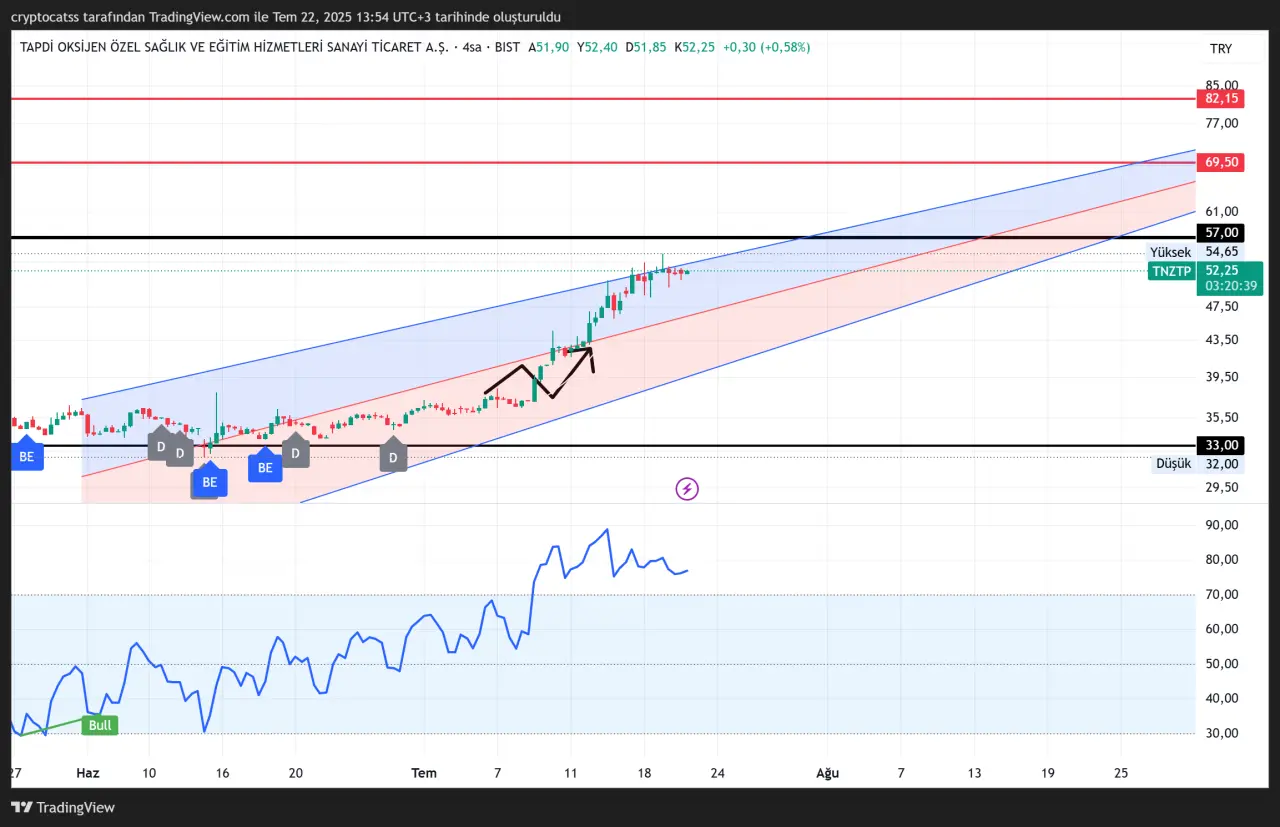Screen dimensions: 1280x827
Task: Click the lowest BE marker below the mid-June candle
Action: point(209,482)
